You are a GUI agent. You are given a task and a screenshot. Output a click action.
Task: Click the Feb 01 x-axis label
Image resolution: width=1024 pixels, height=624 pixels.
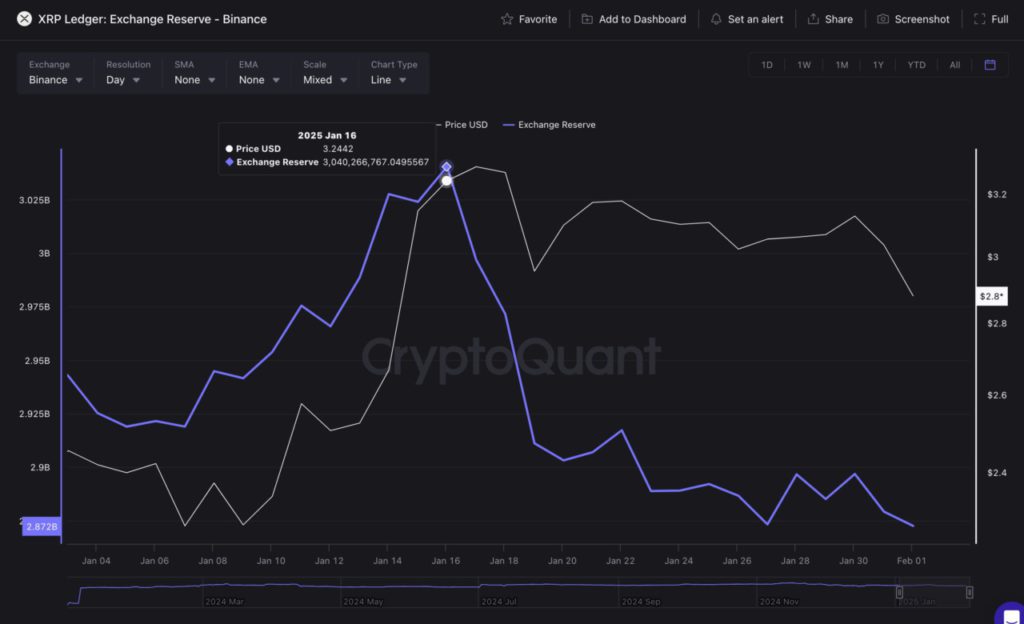pyautogui.click(x=911, y=561)
